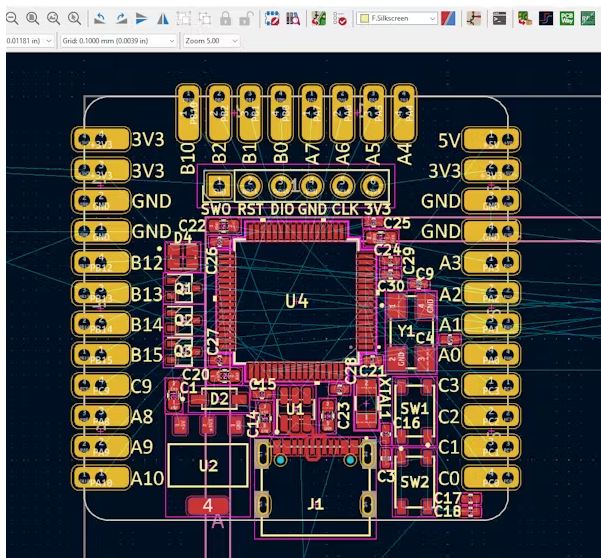Click the SW1 switch footprint
Screen dimensions: 601x558
click(413, 407)
